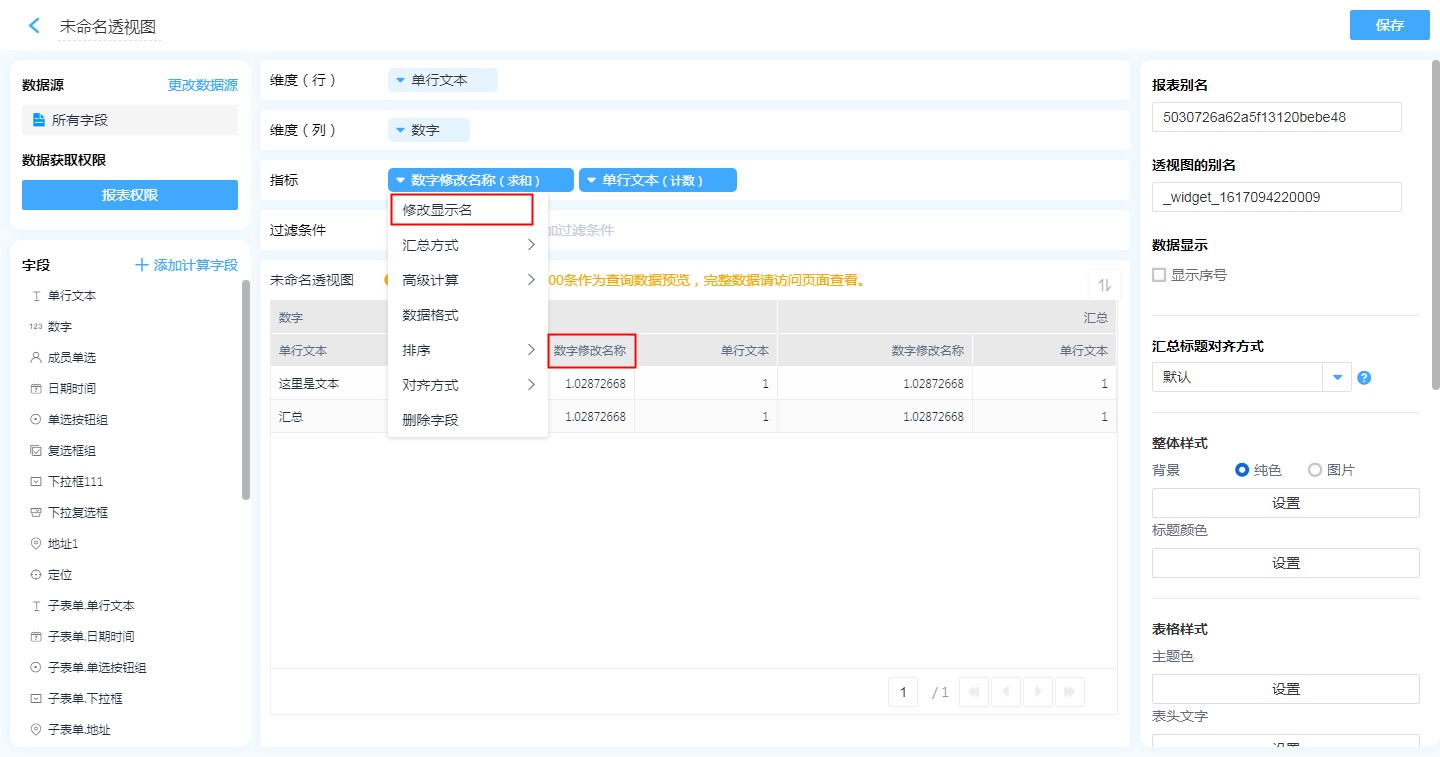Expand the 汇总方式 submenu
This screenshot has width=1440, height=757.
(x=467, y=245)
